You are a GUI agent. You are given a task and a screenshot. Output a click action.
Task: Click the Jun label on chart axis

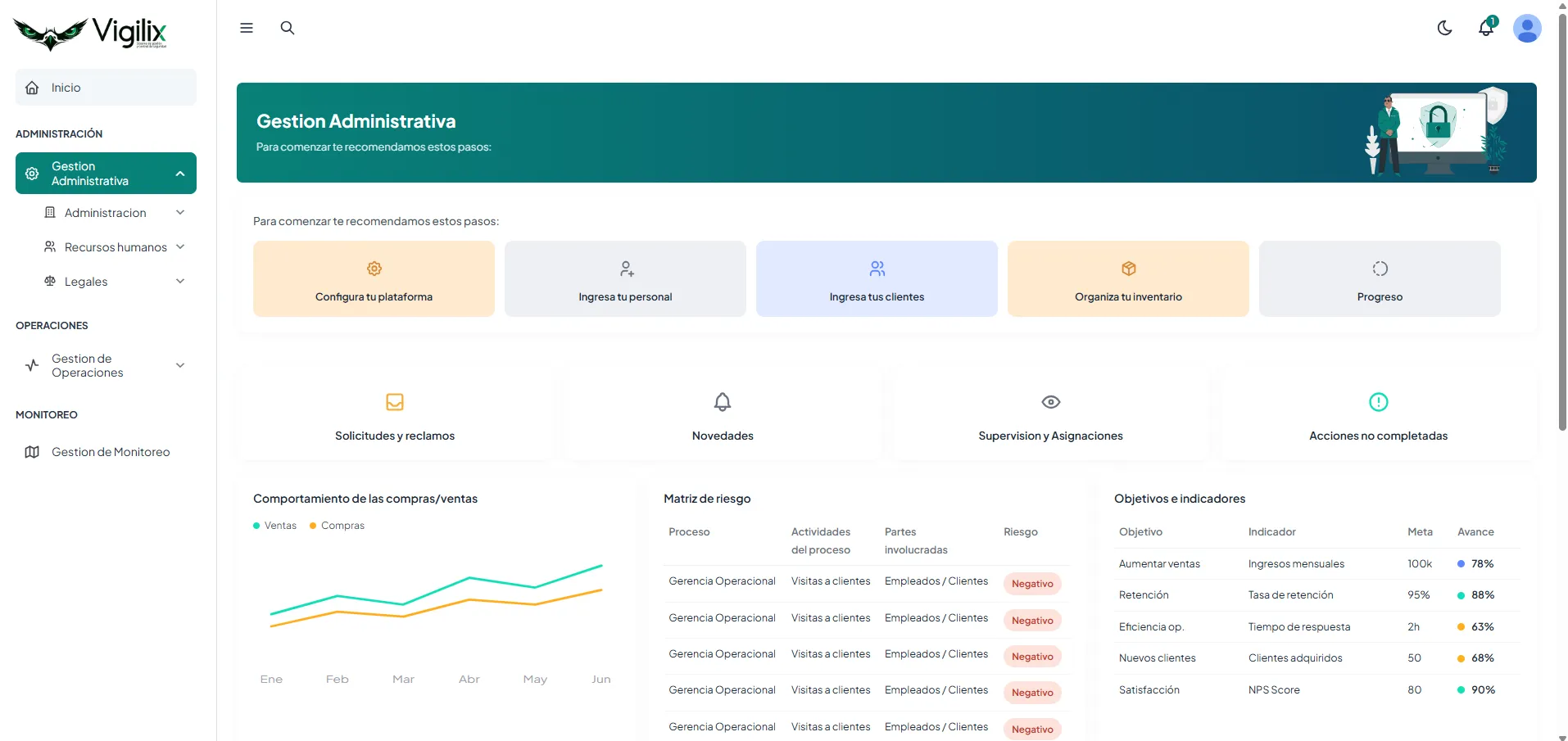tap(601, 680)
